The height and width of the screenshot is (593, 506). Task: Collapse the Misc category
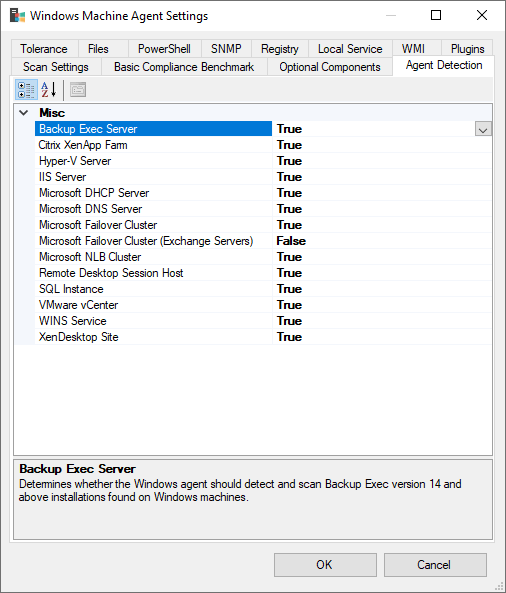click(24, 113)
